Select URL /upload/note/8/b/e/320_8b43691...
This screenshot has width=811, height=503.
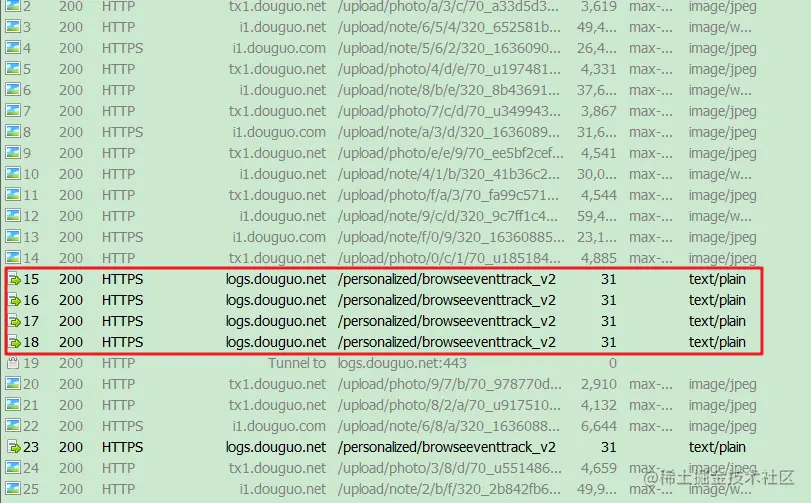[449, 90]
